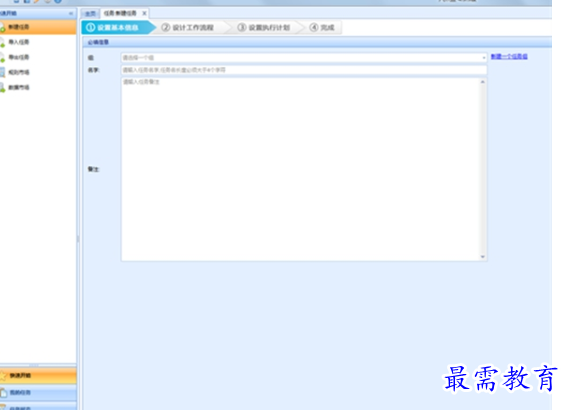
Task: Open 导出任务 in the sidebar
Action: (x=19, y=57)
